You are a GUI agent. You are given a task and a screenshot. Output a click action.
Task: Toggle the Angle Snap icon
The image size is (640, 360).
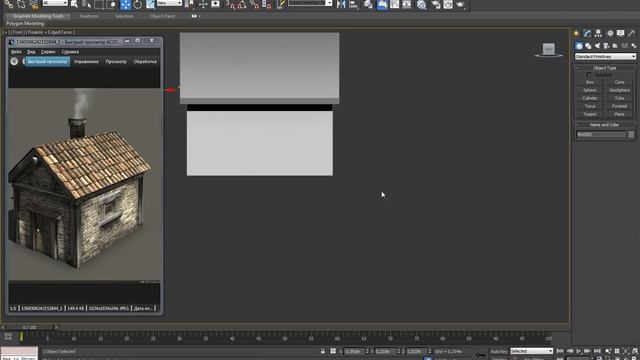tap(242, 4)
